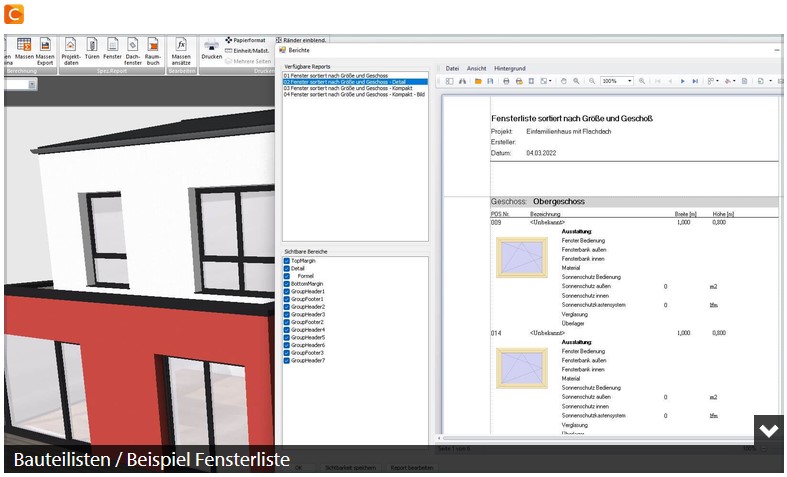Viewport: 787px width, 477px height.
Task: Uncheck the Detail checkbox
Action: (x=287, y=269)
